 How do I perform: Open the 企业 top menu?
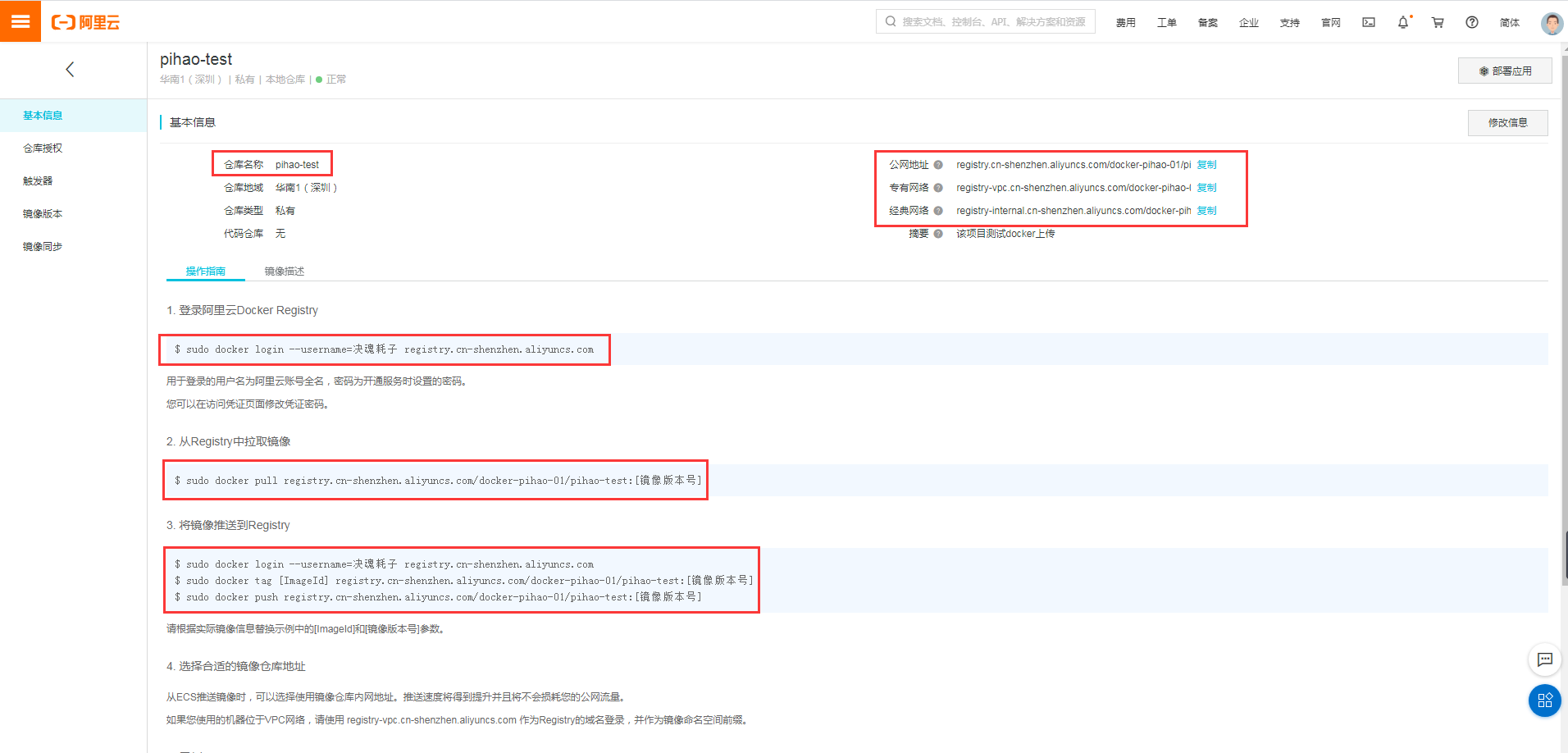(1248, 23)
